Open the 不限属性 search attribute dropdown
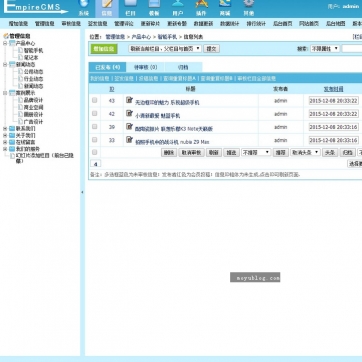This screenshot has height=362, width=362. [325, 49]
